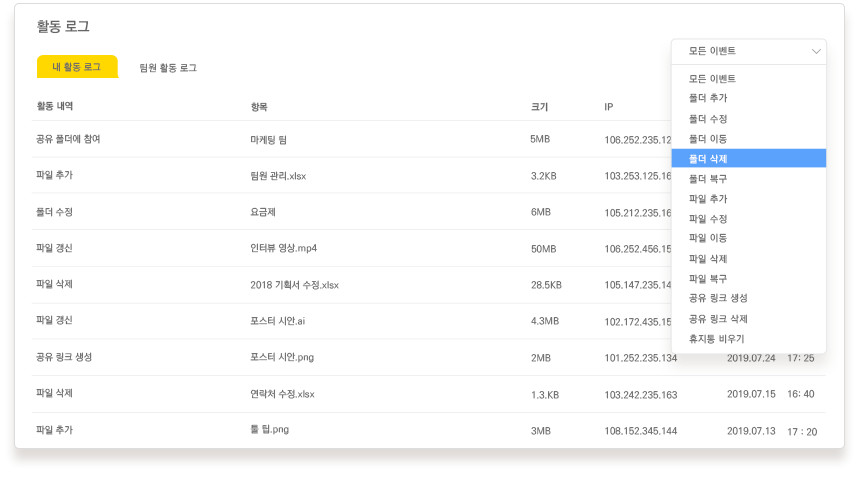Click the 팀원 관리.xlsx file entry
The height and width of the screenshot is (480, 863).
279,175
